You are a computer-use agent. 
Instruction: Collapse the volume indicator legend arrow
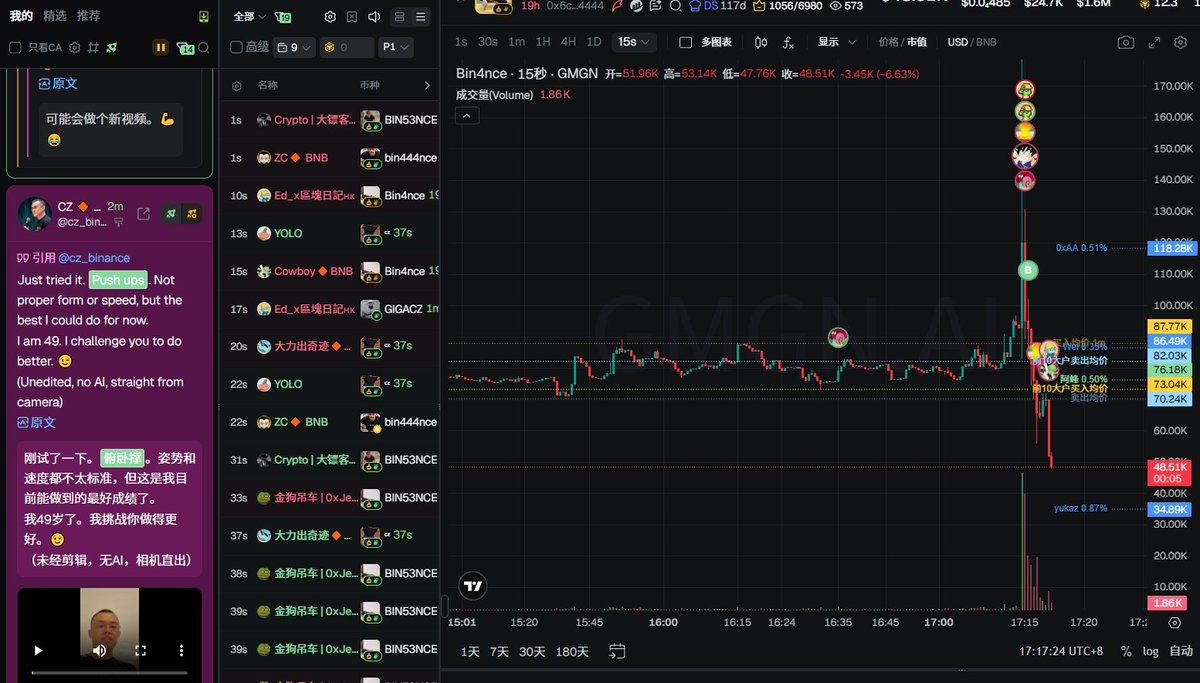(467, 115)
